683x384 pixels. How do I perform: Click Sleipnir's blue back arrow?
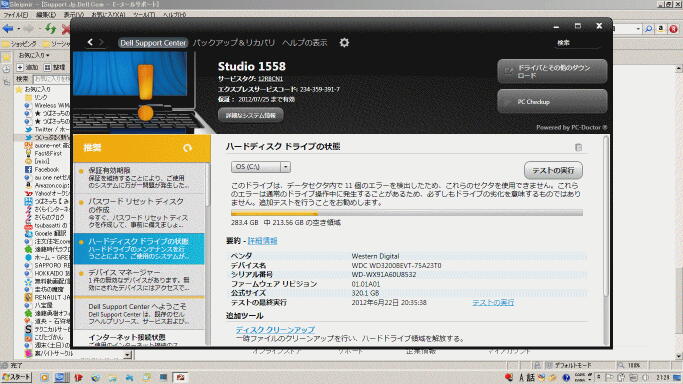pos(8,29)
